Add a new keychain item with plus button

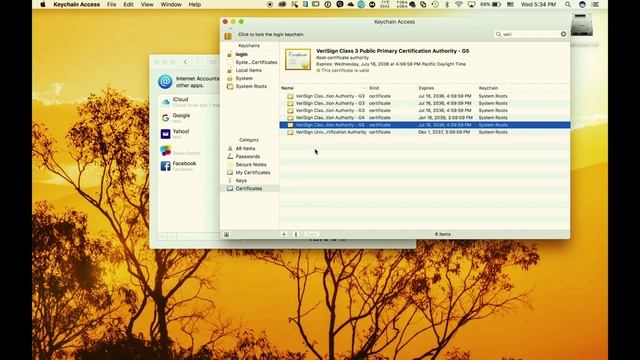284,234
